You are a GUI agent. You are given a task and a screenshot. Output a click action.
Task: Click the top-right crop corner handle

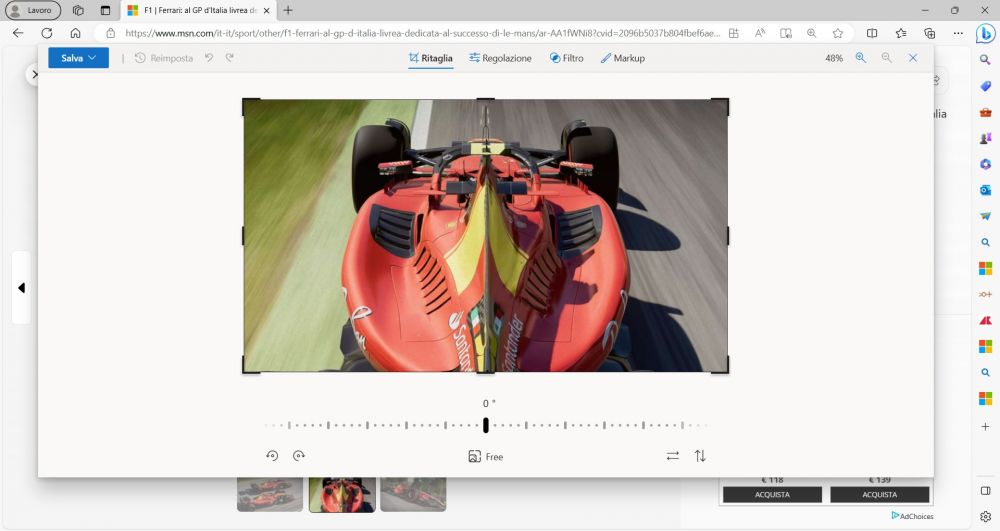click(x=726, y=101)
